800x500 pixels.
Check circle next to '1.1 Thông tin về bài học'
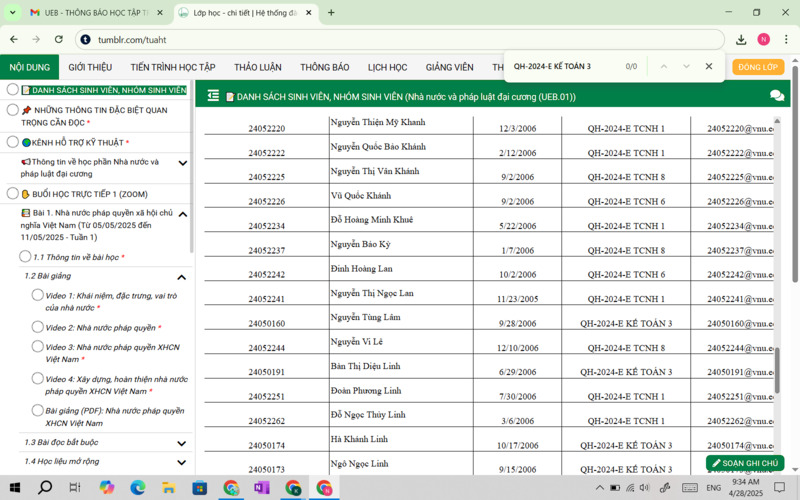point(25,257)
